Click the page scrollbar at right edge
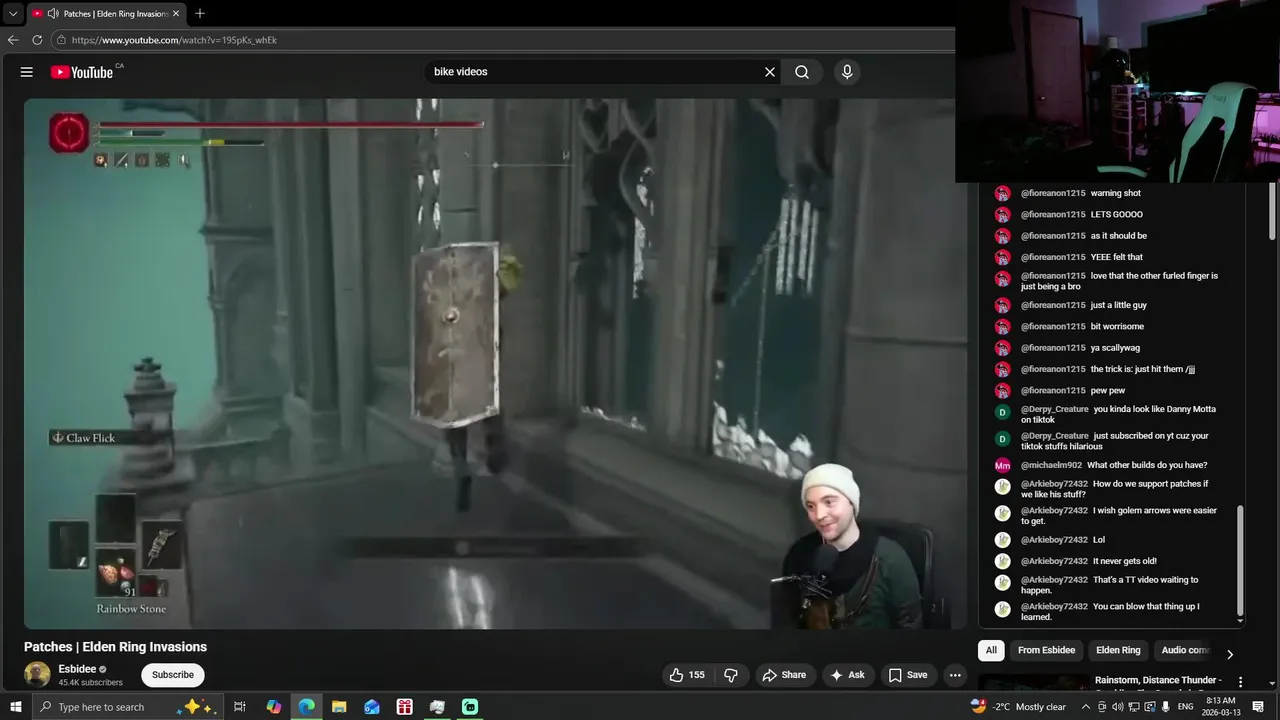The image size is (1280, 720). pos(1273,210)
